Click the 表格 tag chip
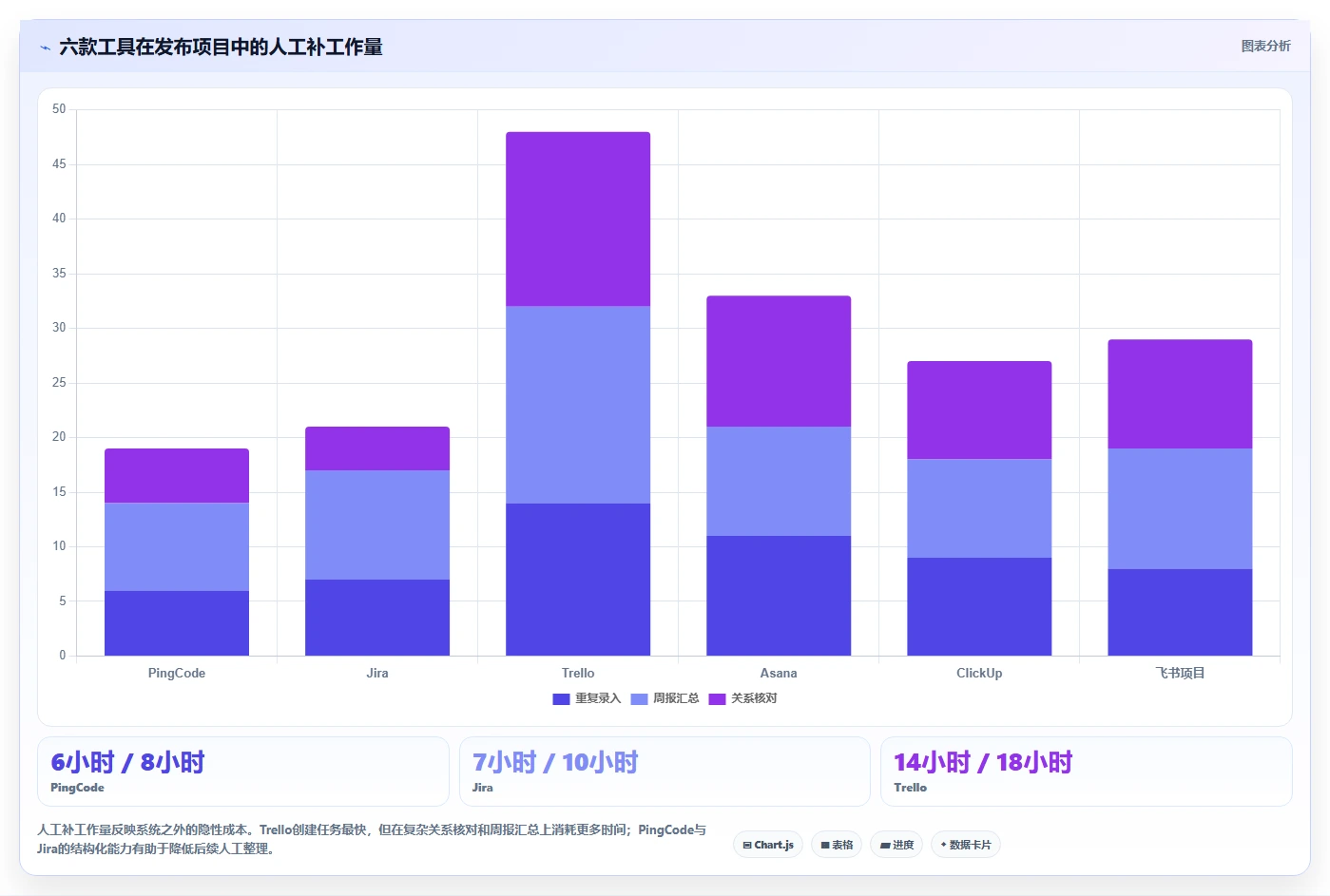Image resolution: width=1330 pixels, height=896 pixels. (x=837, y=845)
